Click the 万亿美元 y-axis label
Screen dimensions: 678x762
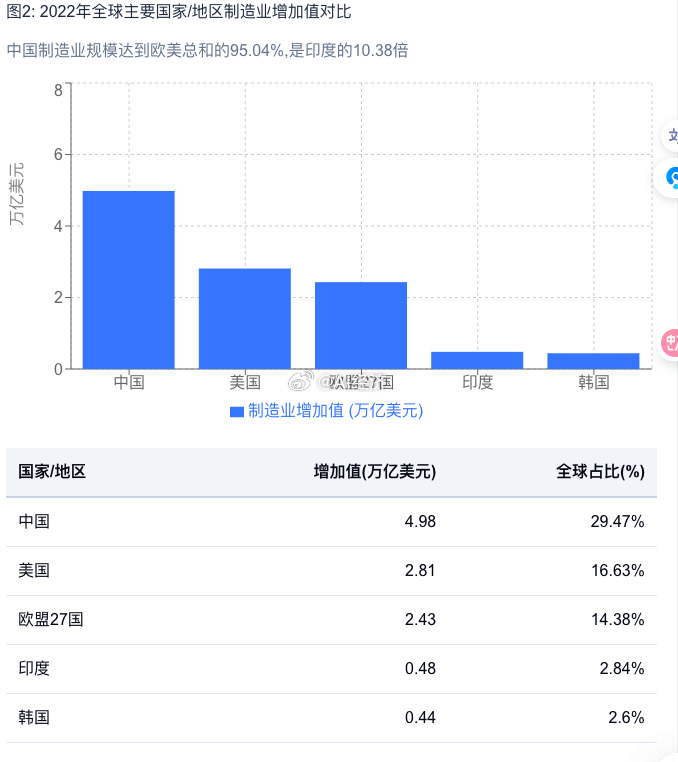[16, 194]
